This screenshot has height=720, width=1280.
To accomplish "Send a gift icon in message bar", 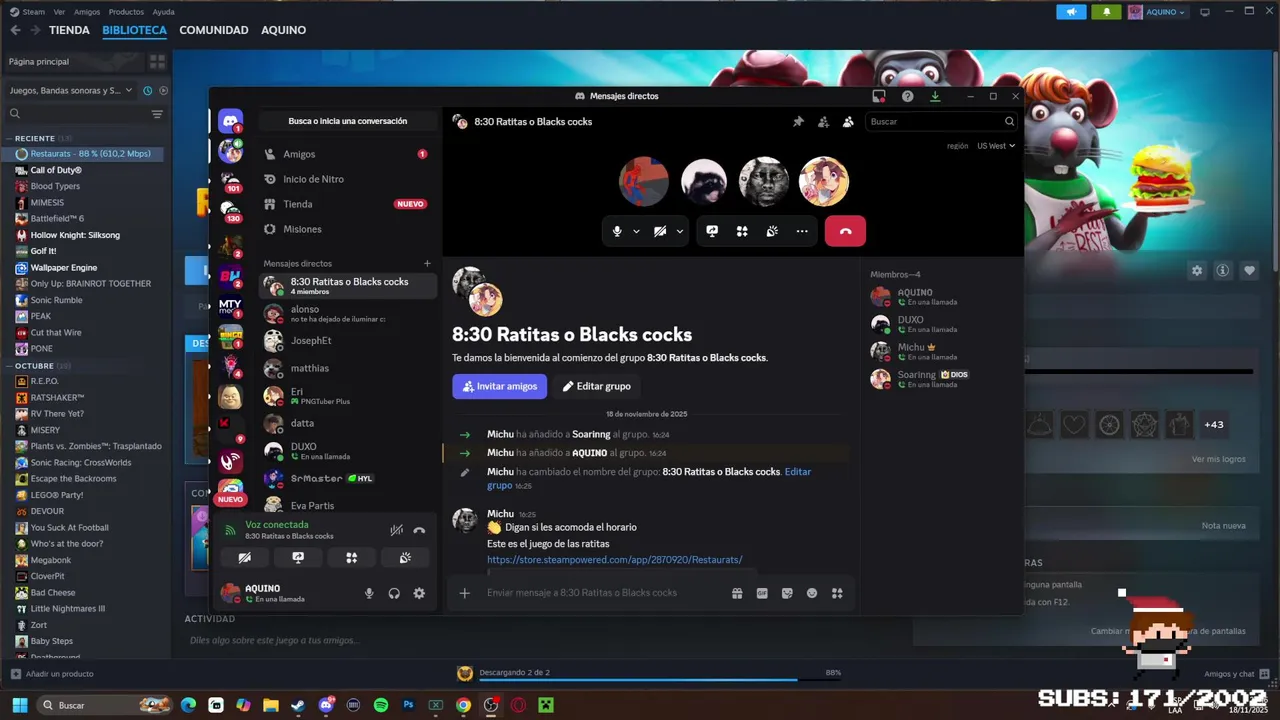I will 737,593.
